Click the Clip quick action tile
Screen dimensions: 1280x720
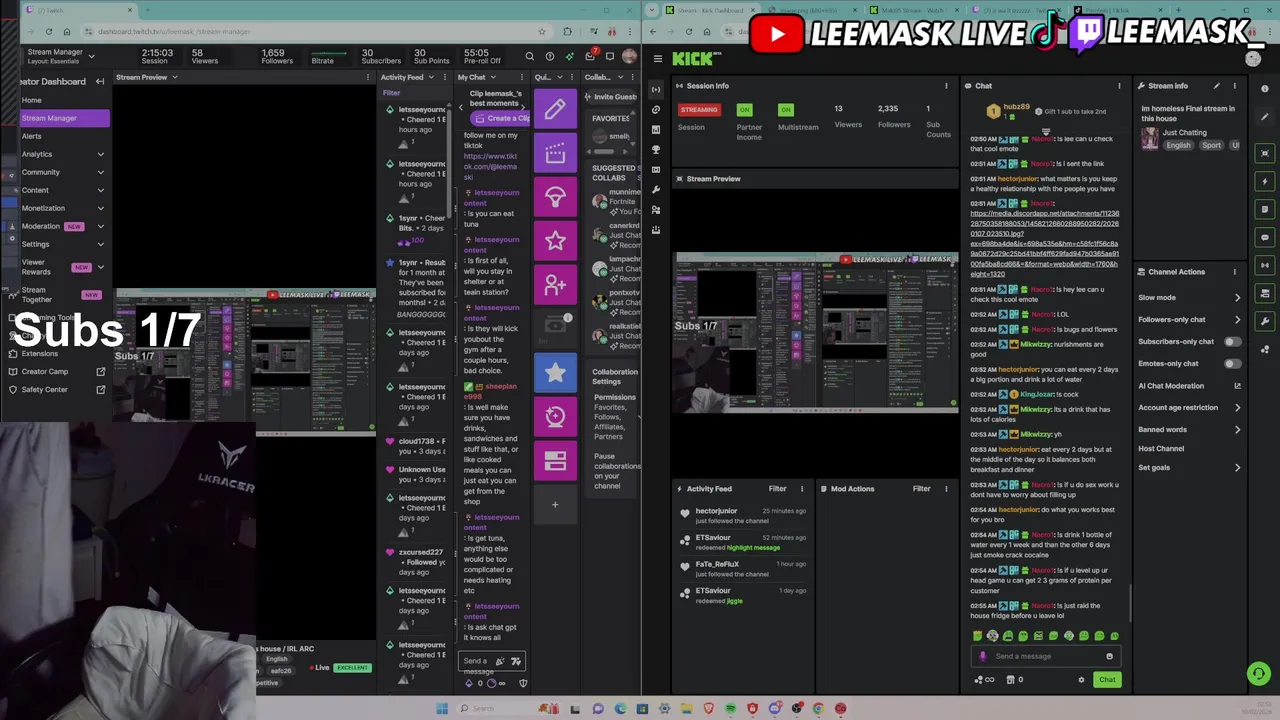pyautogui.click(x=555, y=154)
